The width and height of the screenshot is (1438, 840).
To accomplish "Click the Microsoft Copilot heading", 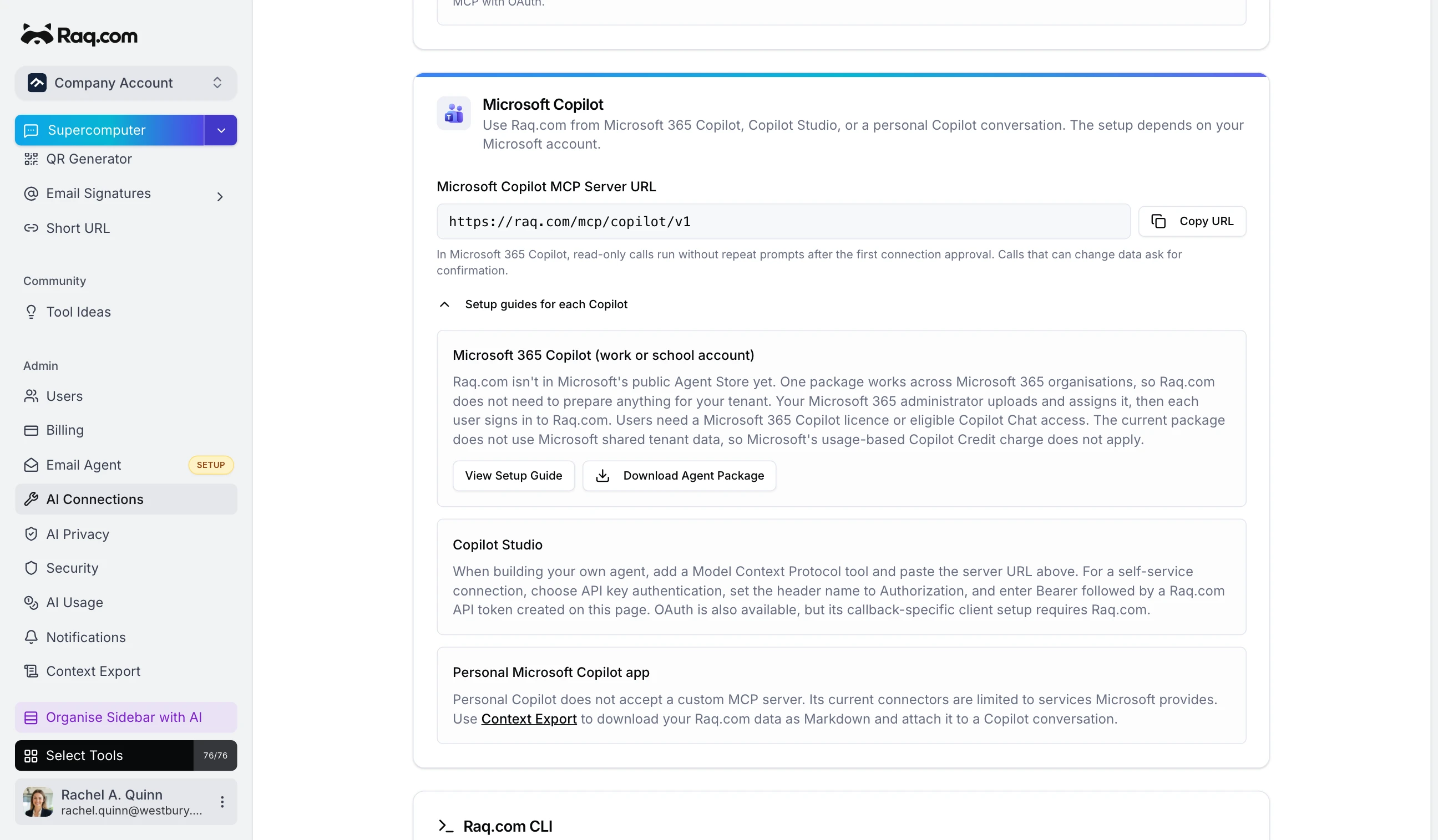I will pos(543,104).
